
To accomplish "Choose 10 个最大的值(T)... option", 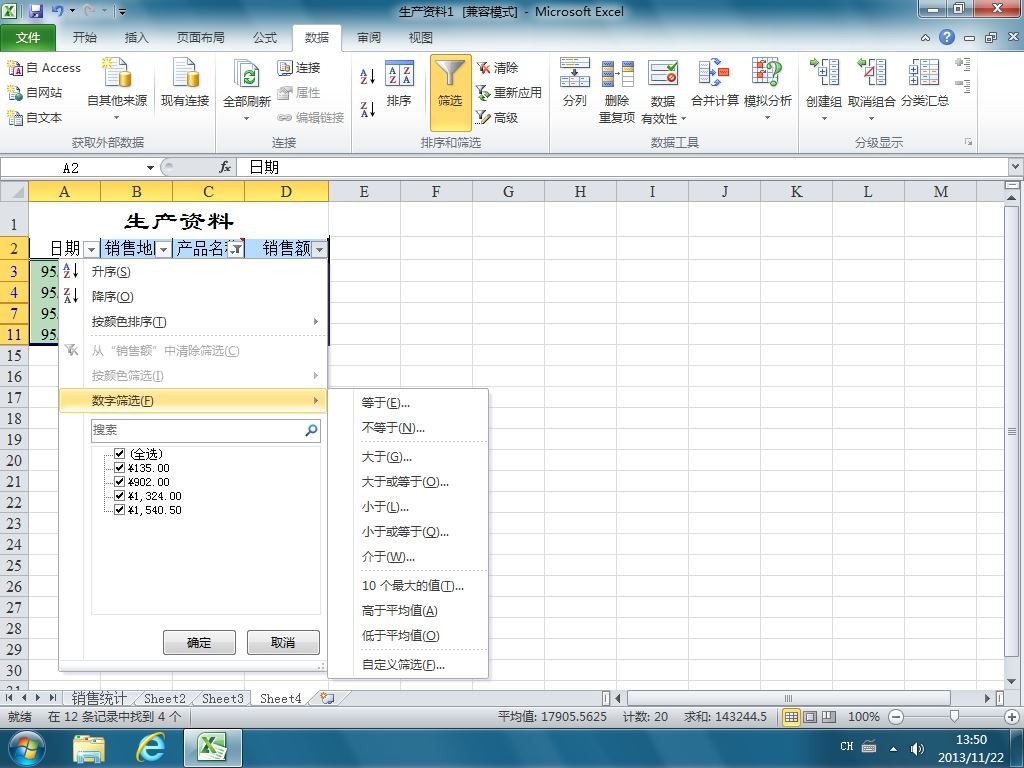I will point(408,586).
